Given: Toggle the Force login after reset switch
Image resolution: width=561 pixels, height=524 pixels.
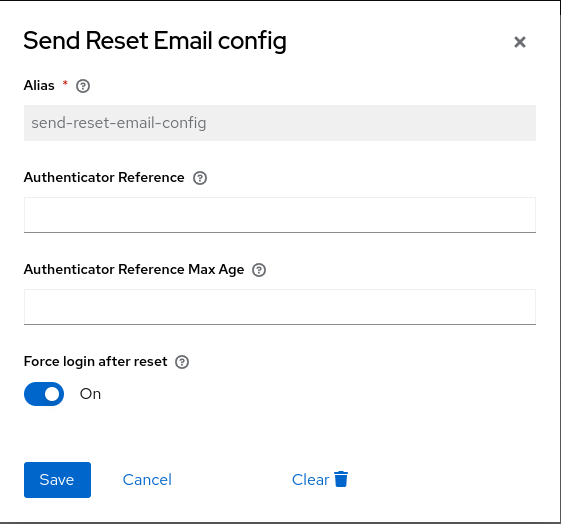Looking at the screenshot, I should [44, 394].
